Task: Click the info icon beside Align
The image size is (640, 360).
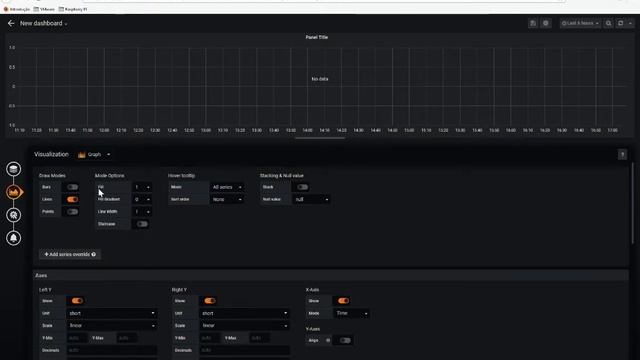Action: point(328,340)
